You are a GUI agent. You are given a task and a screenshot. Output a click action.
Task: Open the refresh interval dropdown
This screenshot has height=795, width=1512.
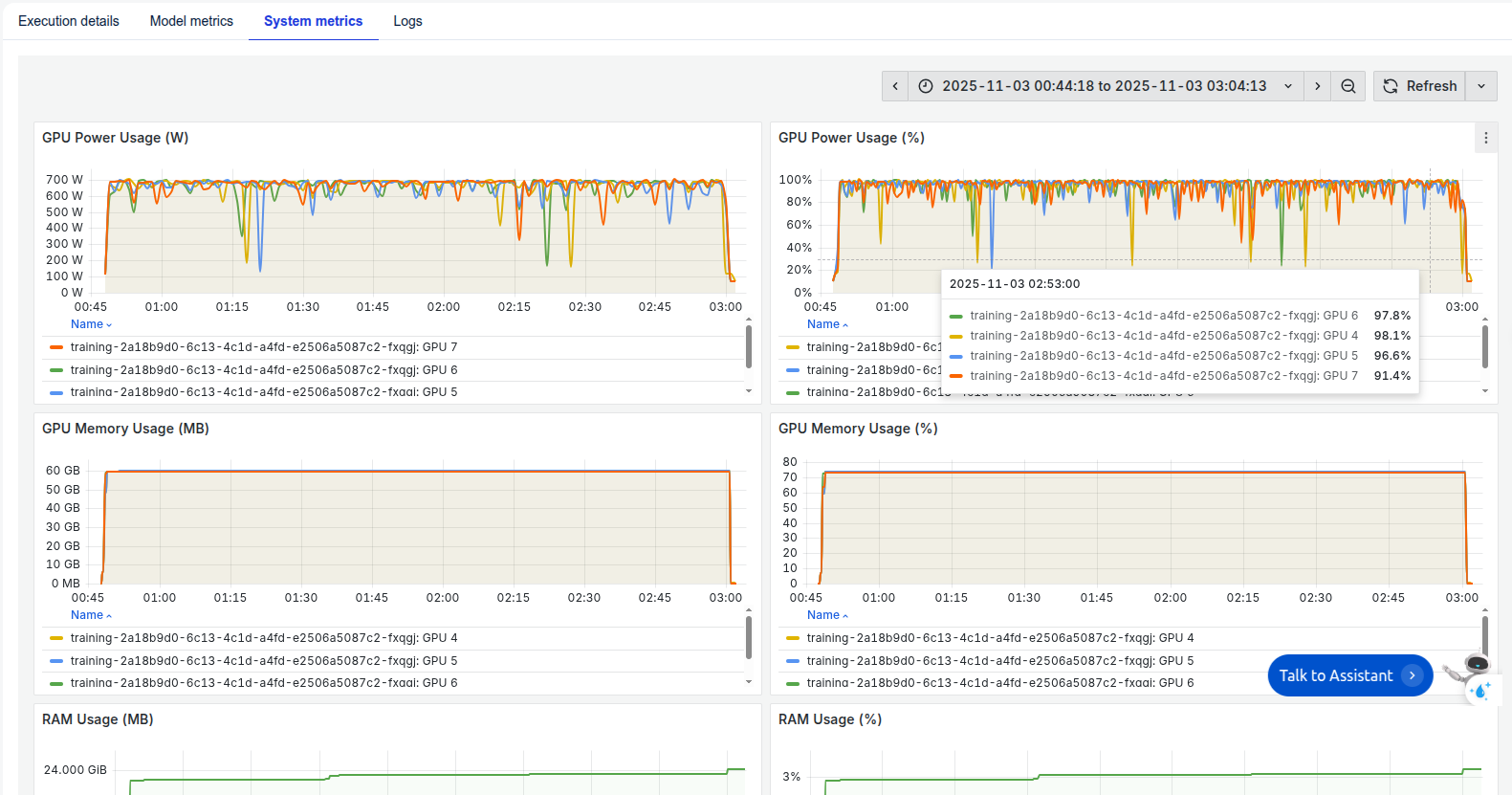pos(1481,86)
